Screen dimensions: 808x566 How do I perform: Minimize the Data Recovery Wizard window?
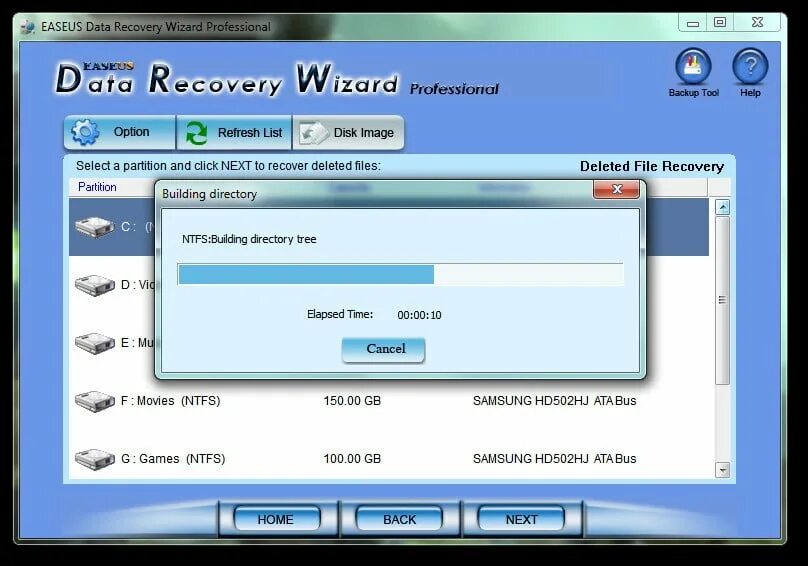pyautogui.click(x=693, y=23)
